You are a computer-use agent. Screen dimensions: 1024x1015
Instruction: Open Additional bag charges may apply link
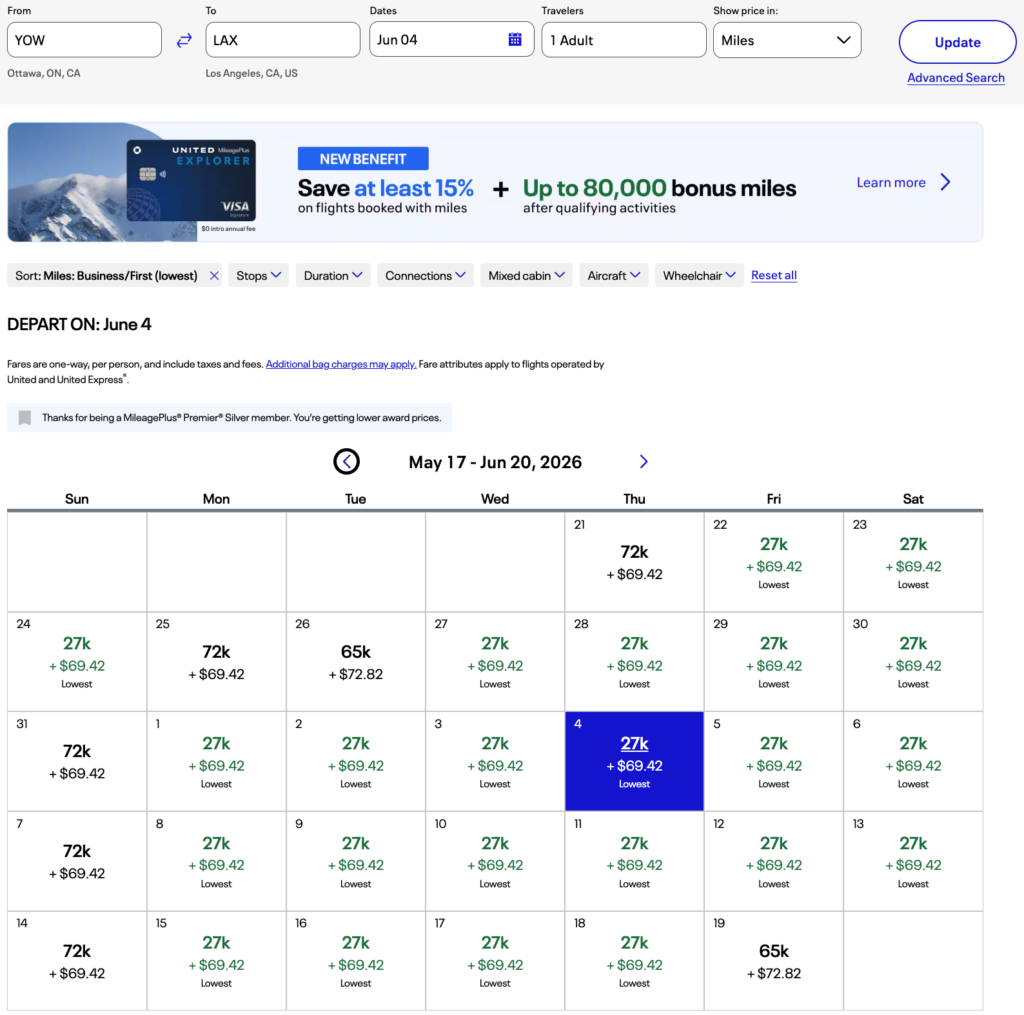click(341, 364)
